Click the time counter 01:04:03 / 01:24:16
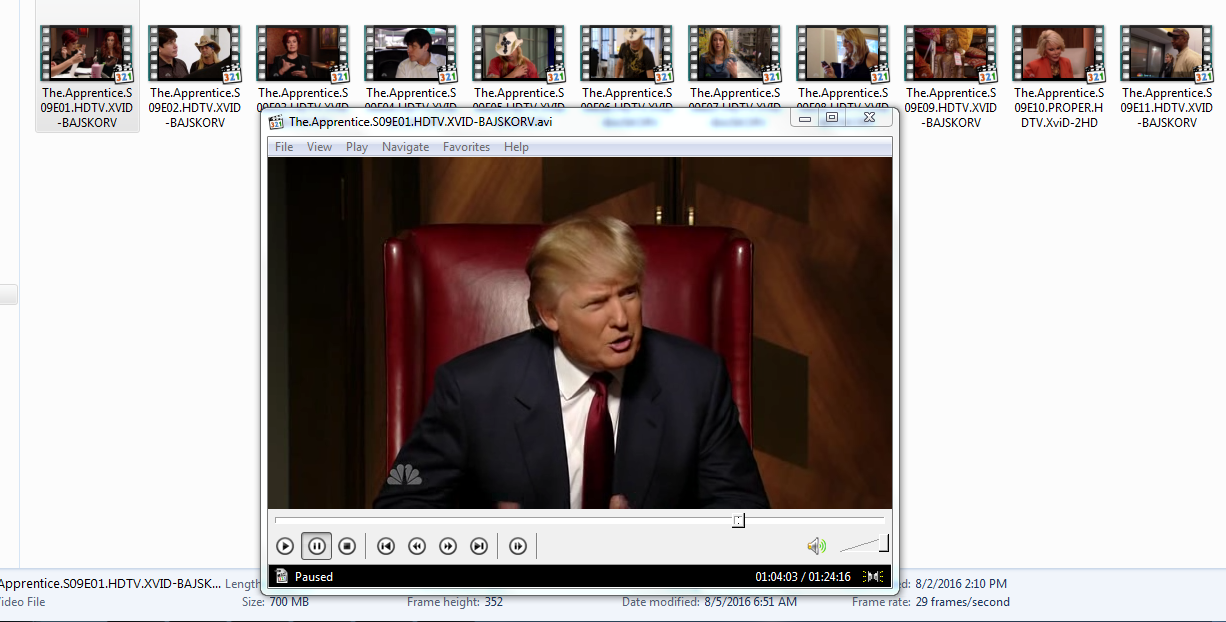Viewport: 1226px width, 622px height. pyautogui.click(x=803, y=577)
